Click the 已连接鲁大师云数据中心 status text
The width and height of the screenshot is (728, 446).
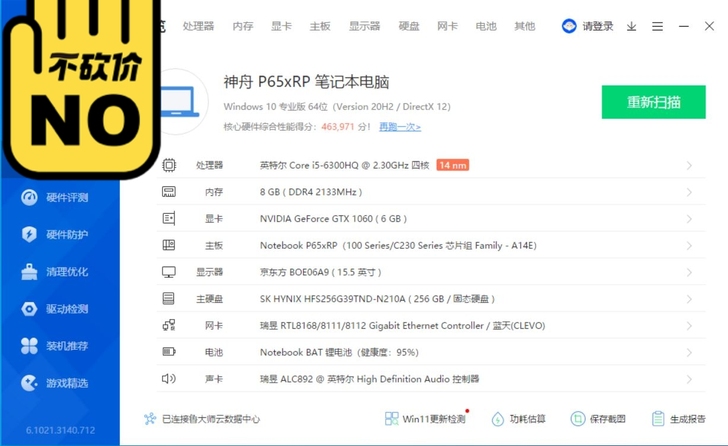coord(211,419)
